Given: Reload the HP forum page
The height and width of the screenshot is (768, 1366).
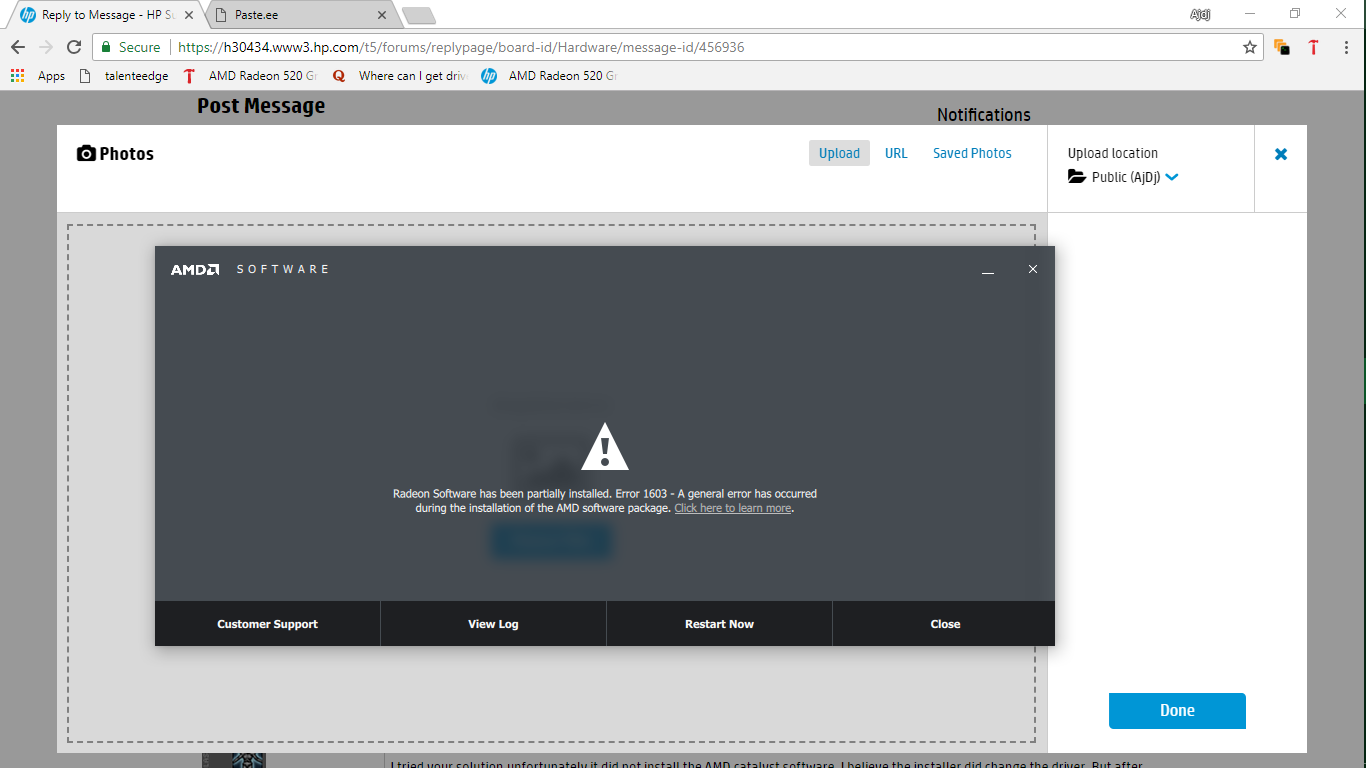Looking at the screenshot, I should point(74,47).
